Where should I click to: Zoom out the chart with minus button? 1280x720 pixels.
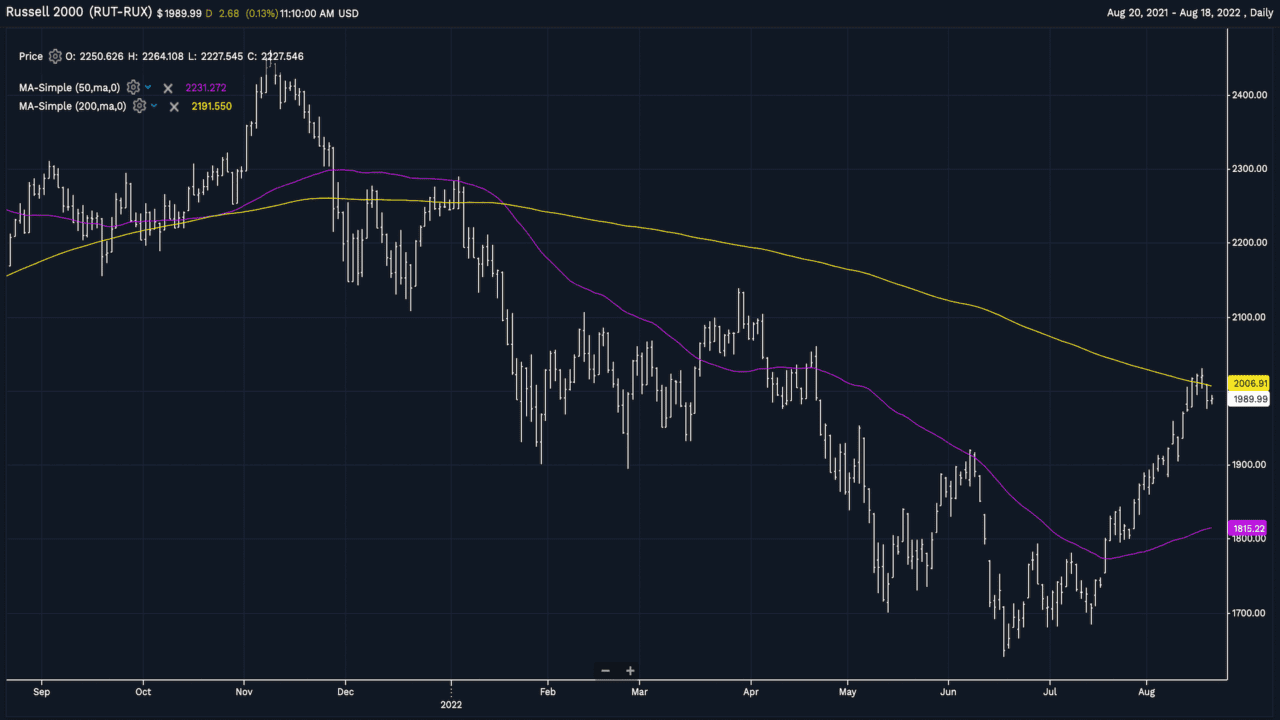coord(605,671)
